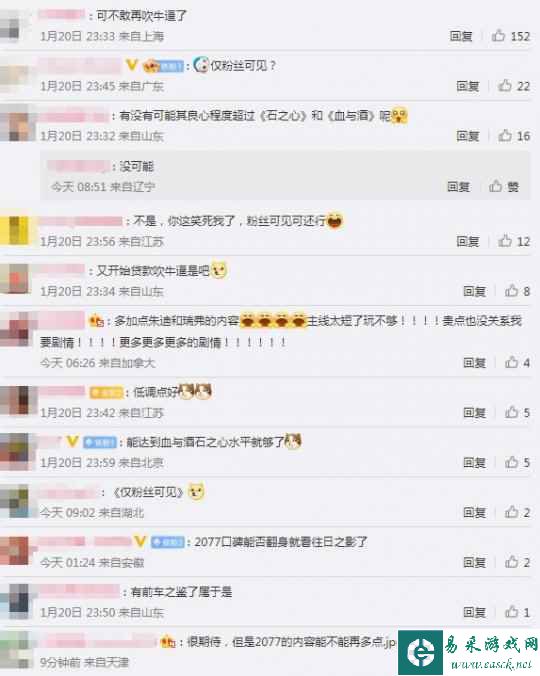Like the comment from 加拿大 with 4 likes

[x=511, y=363]
